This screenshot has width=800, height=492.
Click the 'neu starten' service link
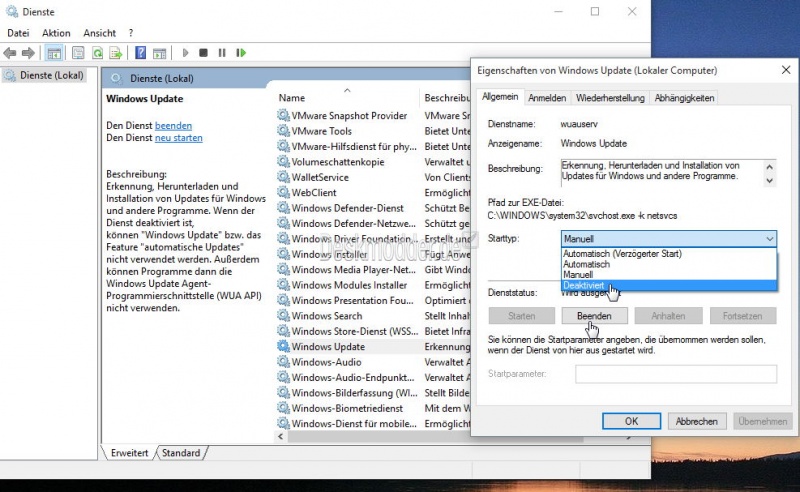[179, 138]
